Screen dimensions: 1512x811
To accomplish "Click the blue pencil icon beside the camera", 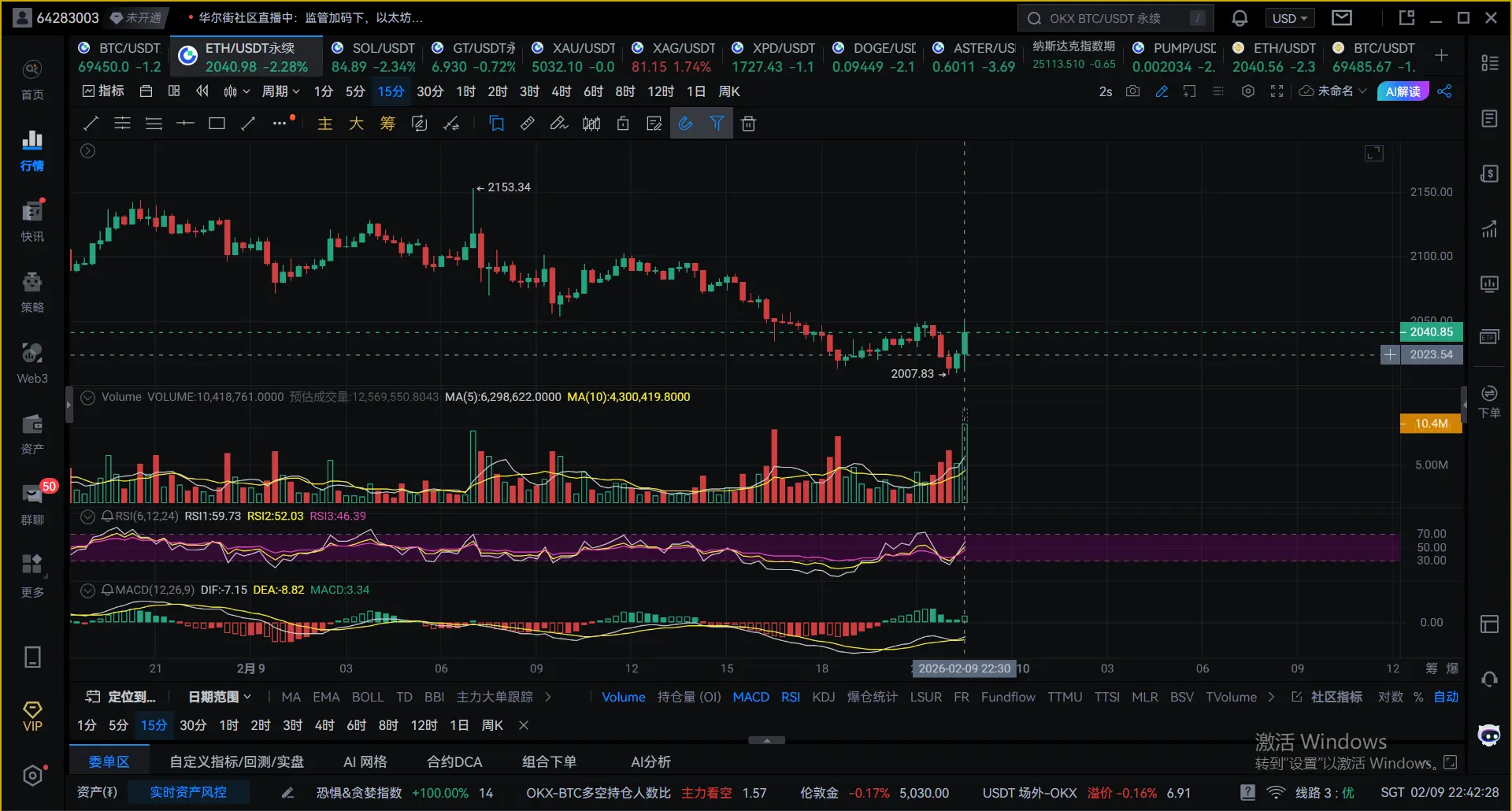I will [x=1162, y=91].
